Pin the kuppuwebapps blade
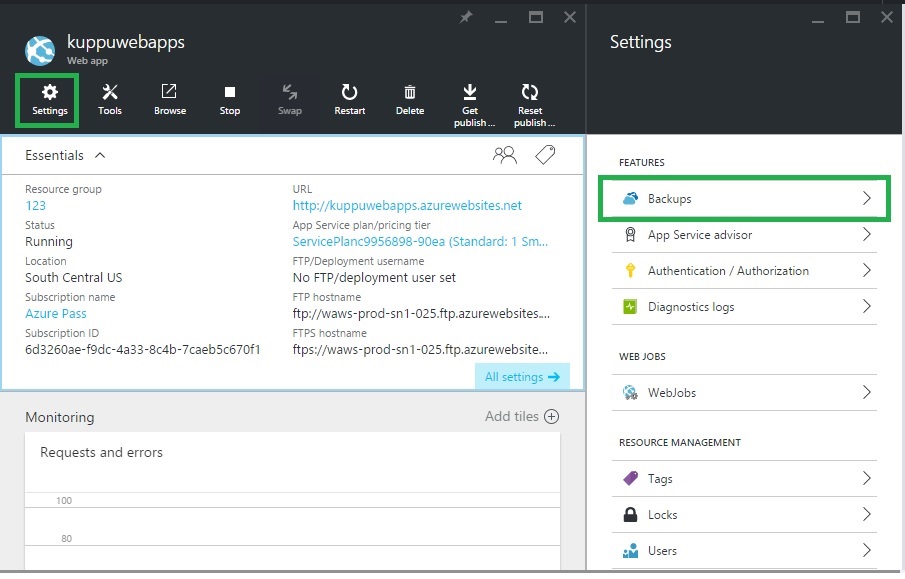Image resolution: width=905 pixels, height=579 pixels. [465, 17]
